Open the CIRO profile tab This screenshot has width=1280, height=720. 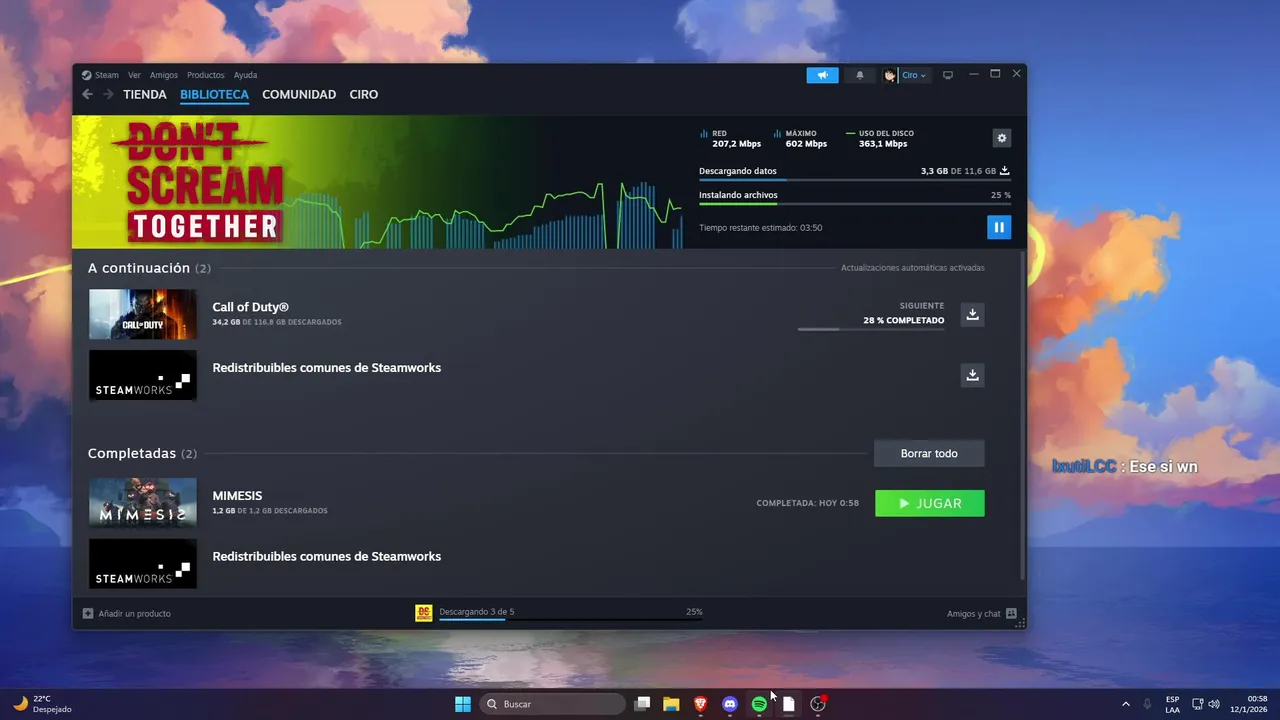coord(363,94)
